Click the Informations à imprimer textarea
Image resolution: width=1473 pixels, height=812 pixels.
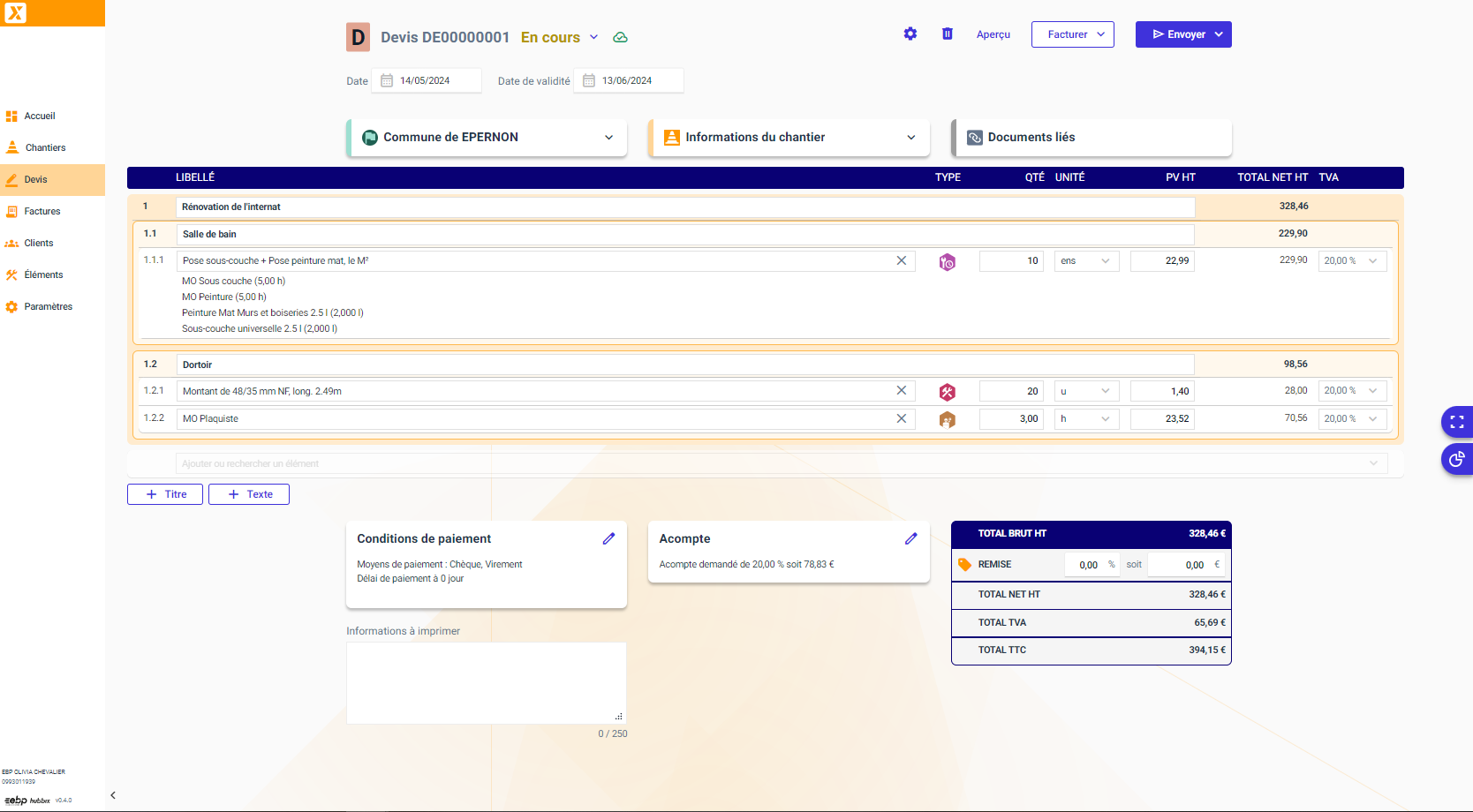coord(487,683)
